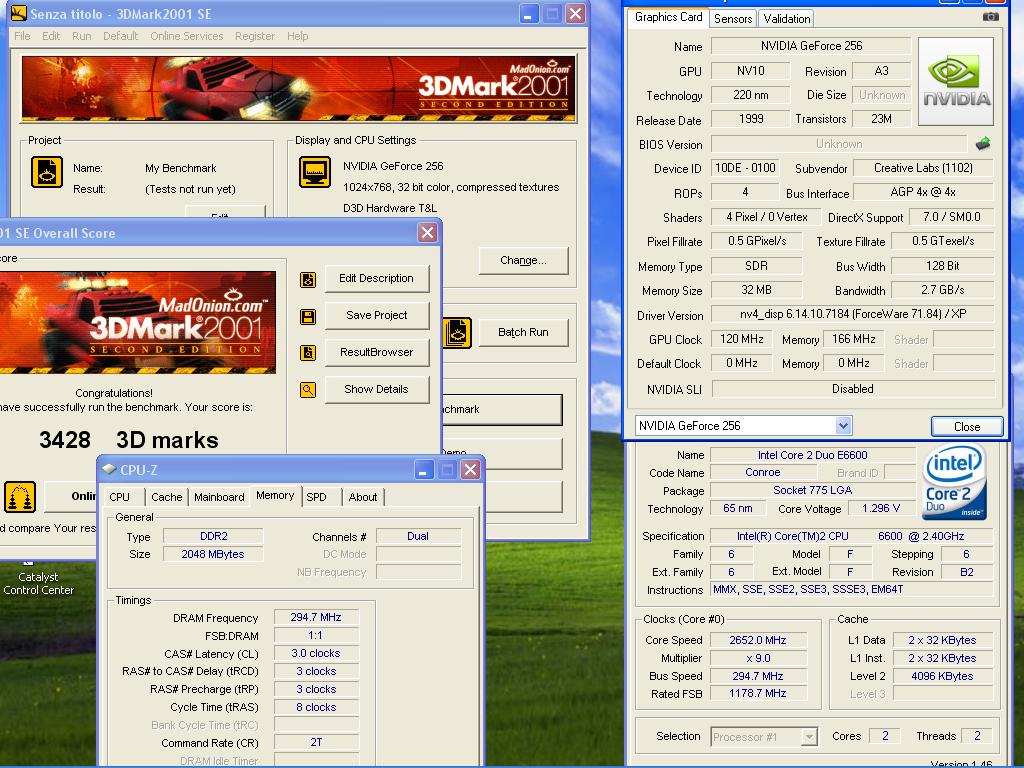Click the DRAM Frequency 294.7 MHz value
Screen dimensions: 1024x768
pos(316,618)
